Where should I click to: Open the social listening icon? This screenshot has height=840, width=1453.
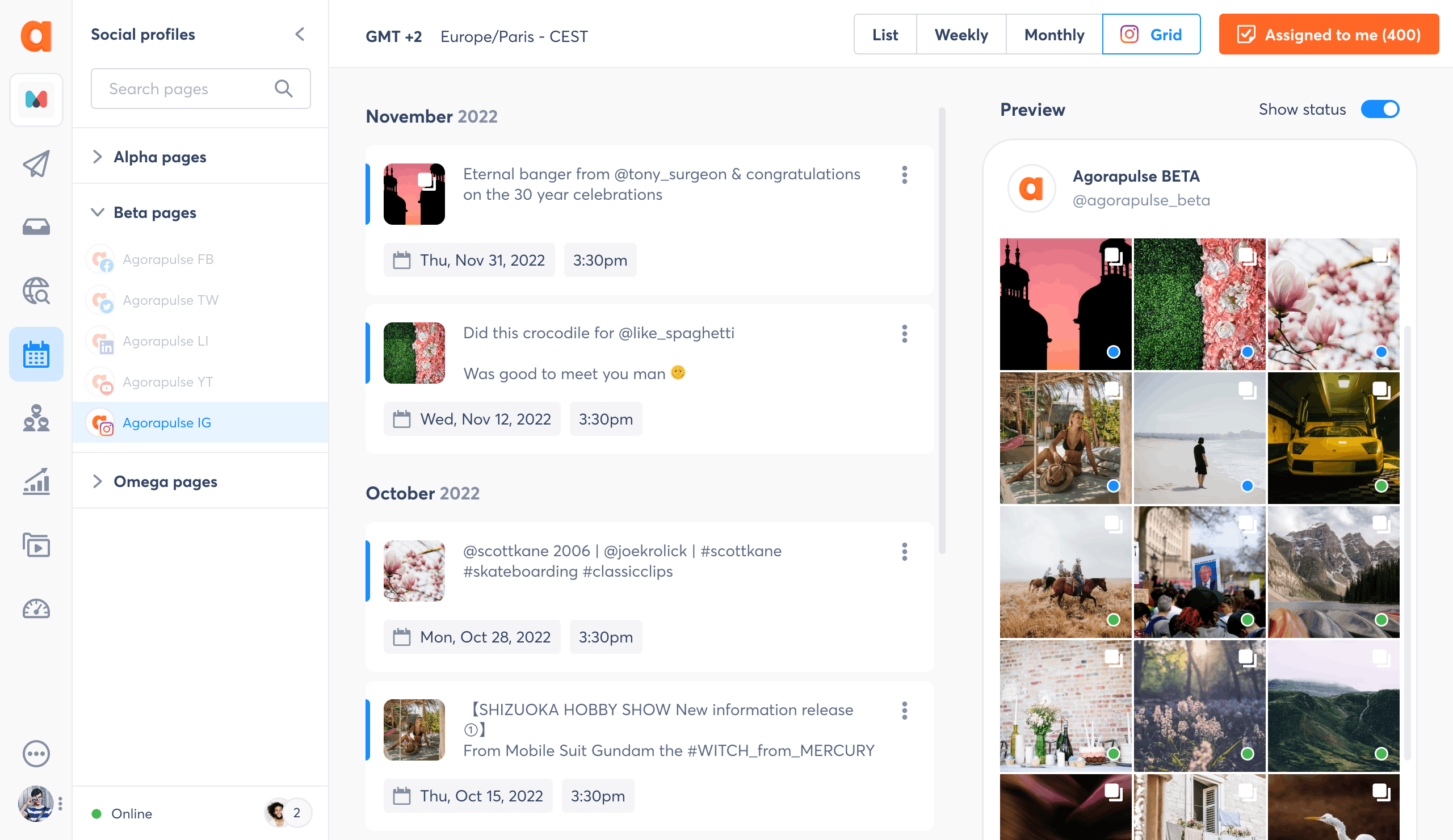(36, 291)
